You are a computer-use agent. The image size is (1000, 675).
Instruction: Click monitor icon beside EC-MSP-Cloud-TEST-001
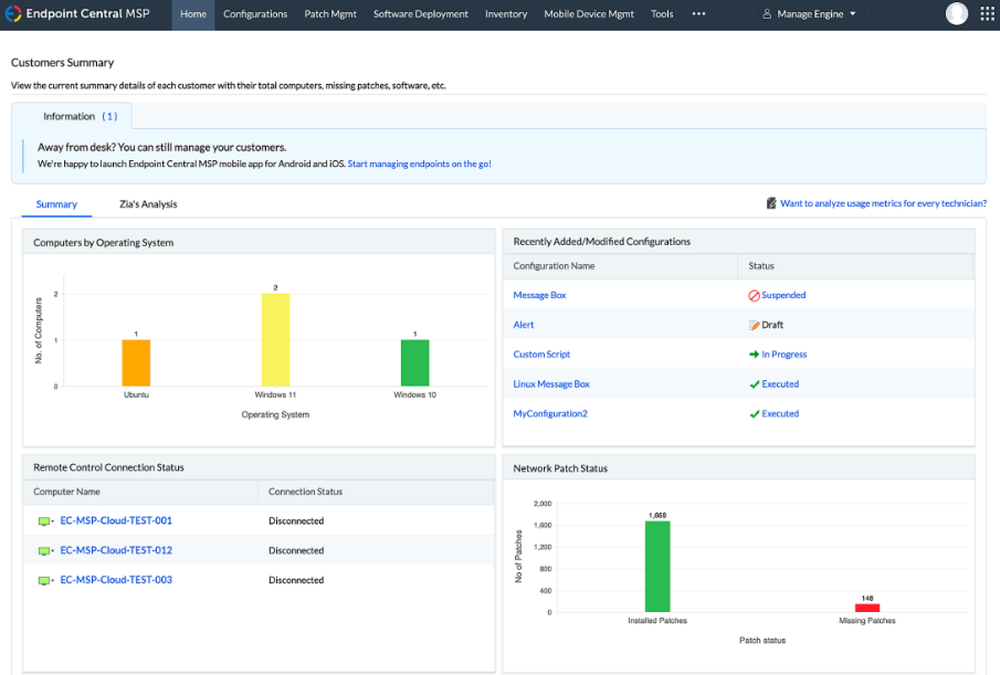pyautogui.click(x=44, y=521)
